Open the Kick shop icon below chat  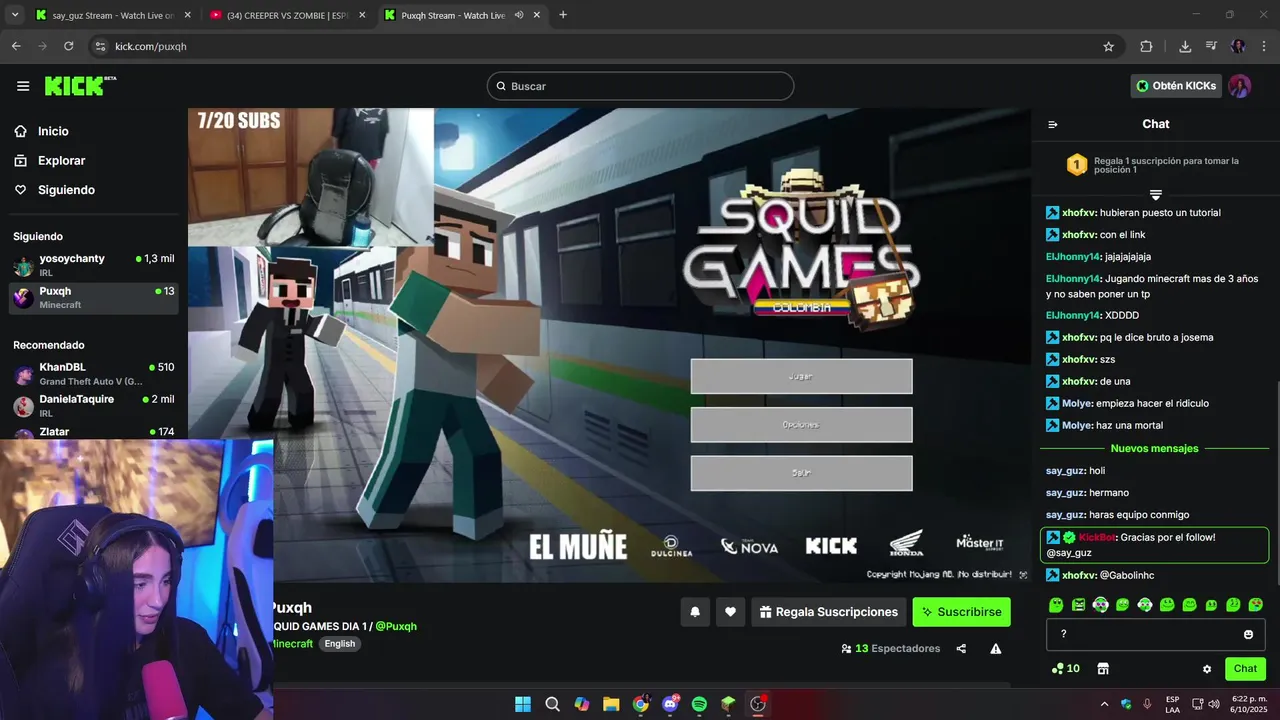coord(1103,669)
